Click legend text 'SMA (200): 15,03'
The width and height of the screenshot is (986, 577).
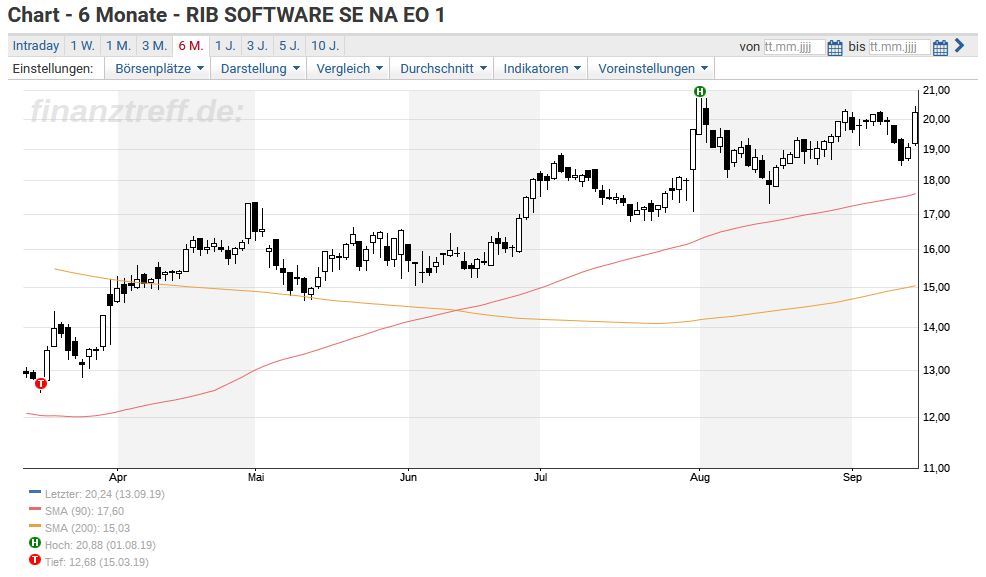(x=87, y=528)
